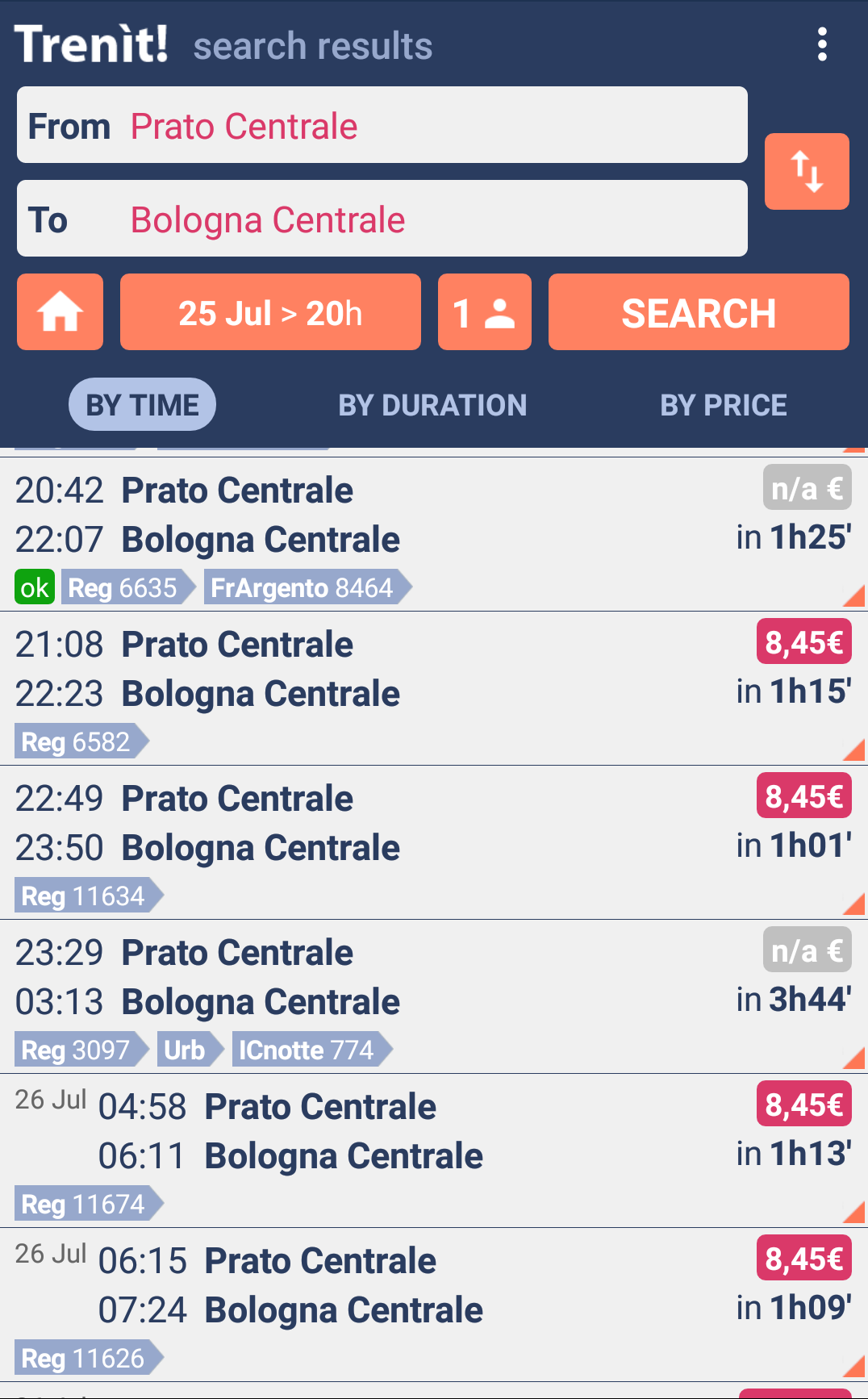The height and width of the screenshot is (1399, 868).
Task: Expand the 22:49 trip using corner triangle
Action: pos(853,904)
